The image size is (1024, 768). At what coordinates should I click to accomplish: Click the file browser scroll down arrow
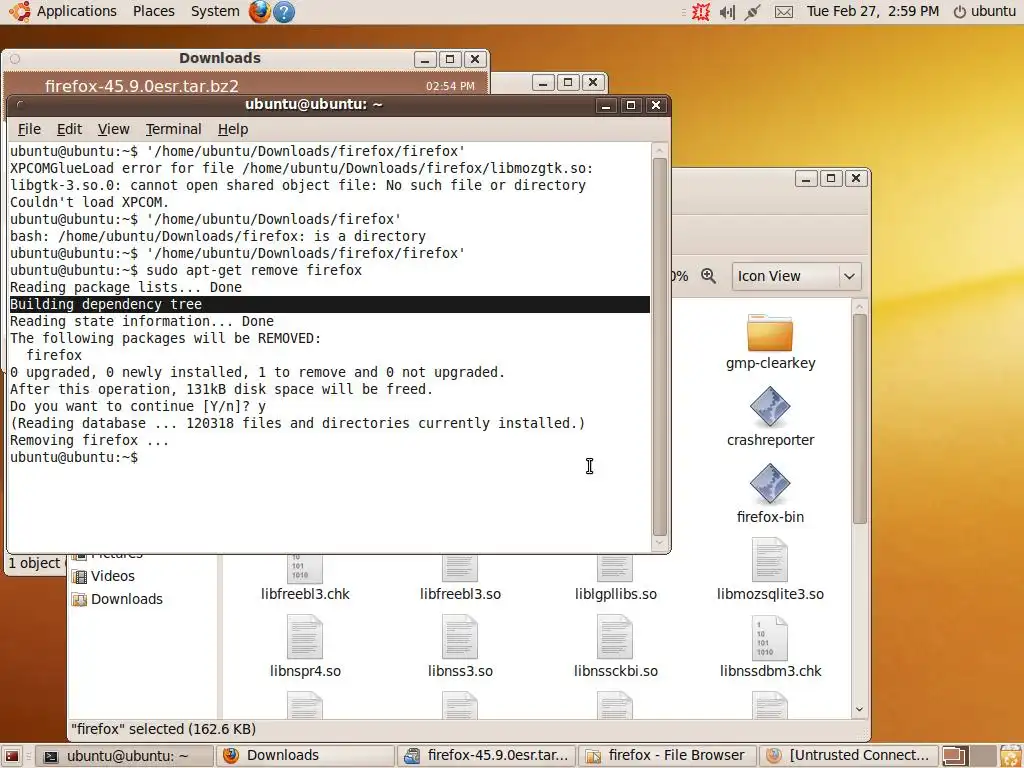point(859,709)
